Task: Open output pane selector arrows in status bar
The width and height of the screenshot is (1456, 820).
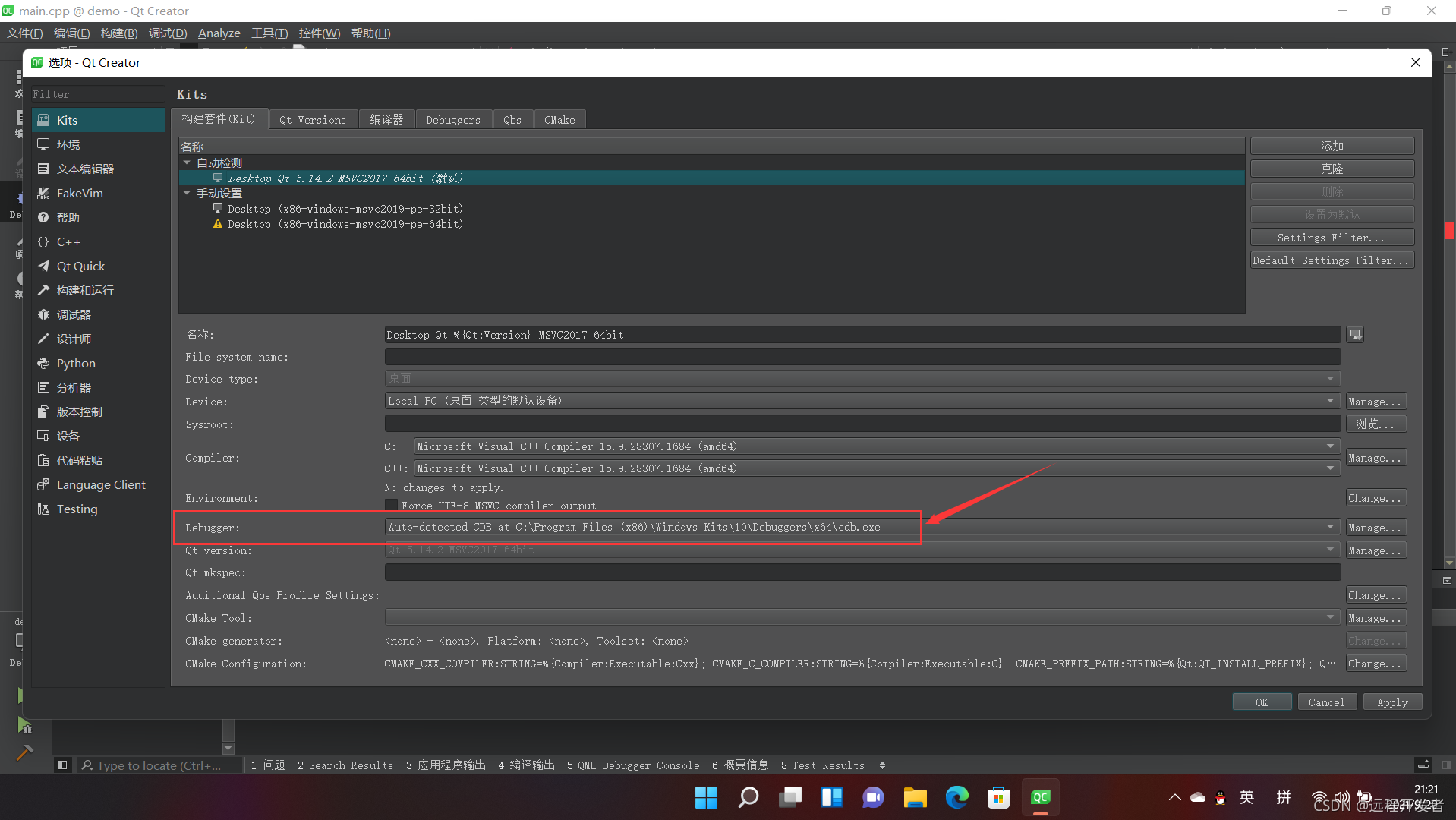Action: click(x=882, y=765)
